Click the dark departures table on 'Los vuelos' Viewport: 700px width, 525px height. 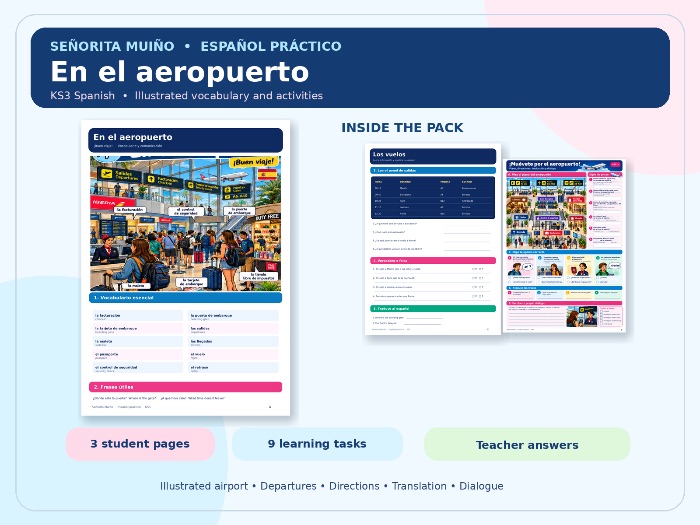pos(433,197)
